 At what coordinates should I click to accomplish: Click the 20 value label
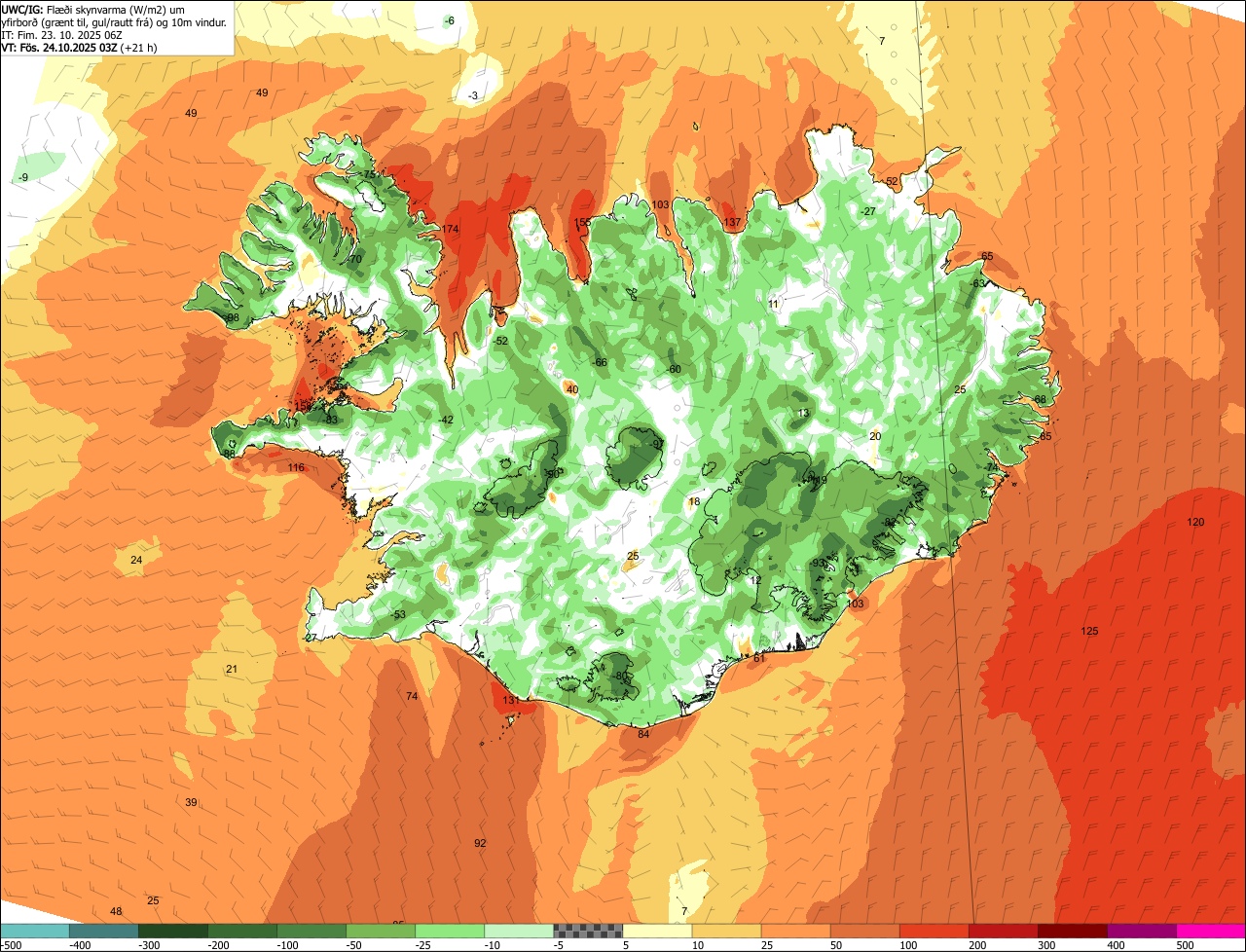(875, 436)
